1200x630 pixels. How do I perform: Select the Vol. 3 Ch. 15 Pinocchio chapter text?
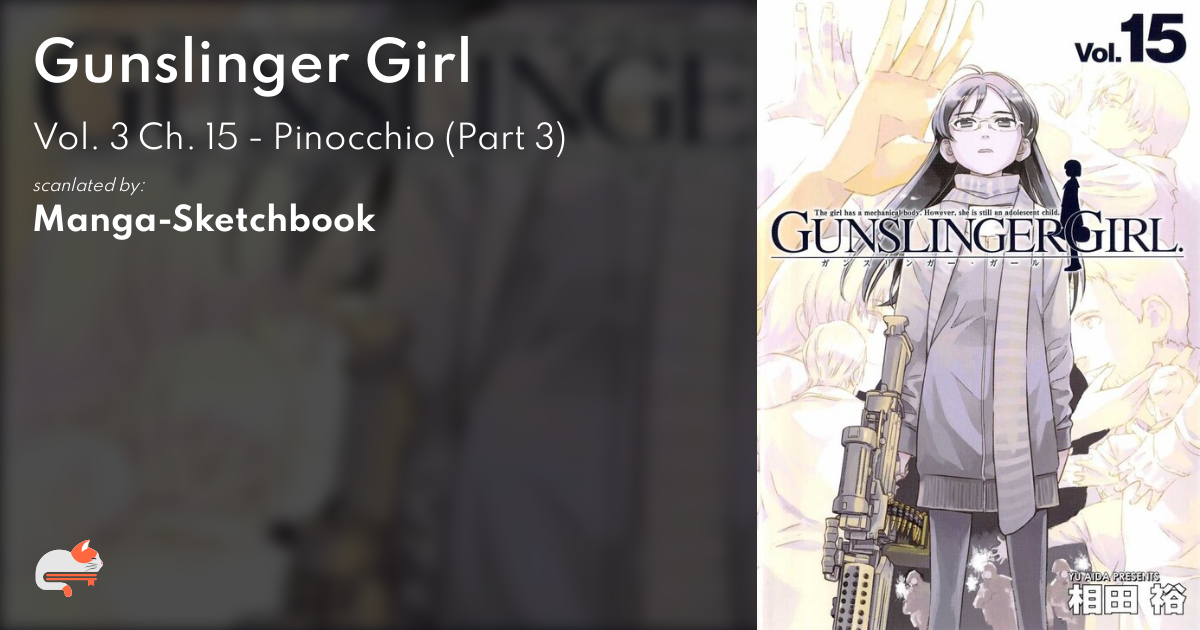[x=300, y=138]
